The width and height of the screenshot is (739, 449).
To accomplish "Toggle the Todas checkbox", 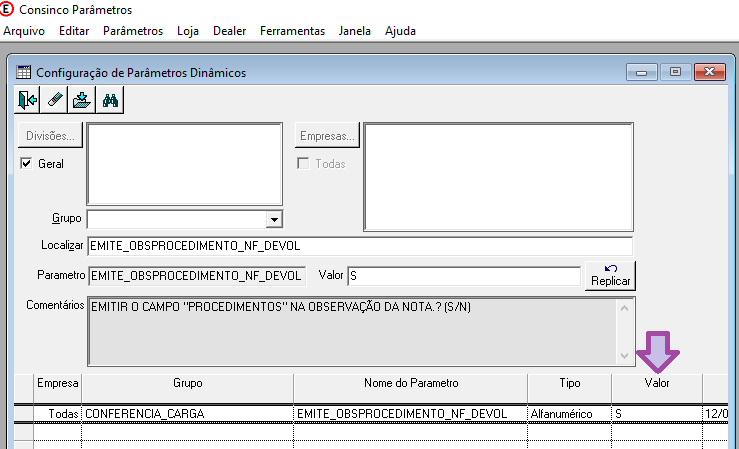I will pos(303,163).
